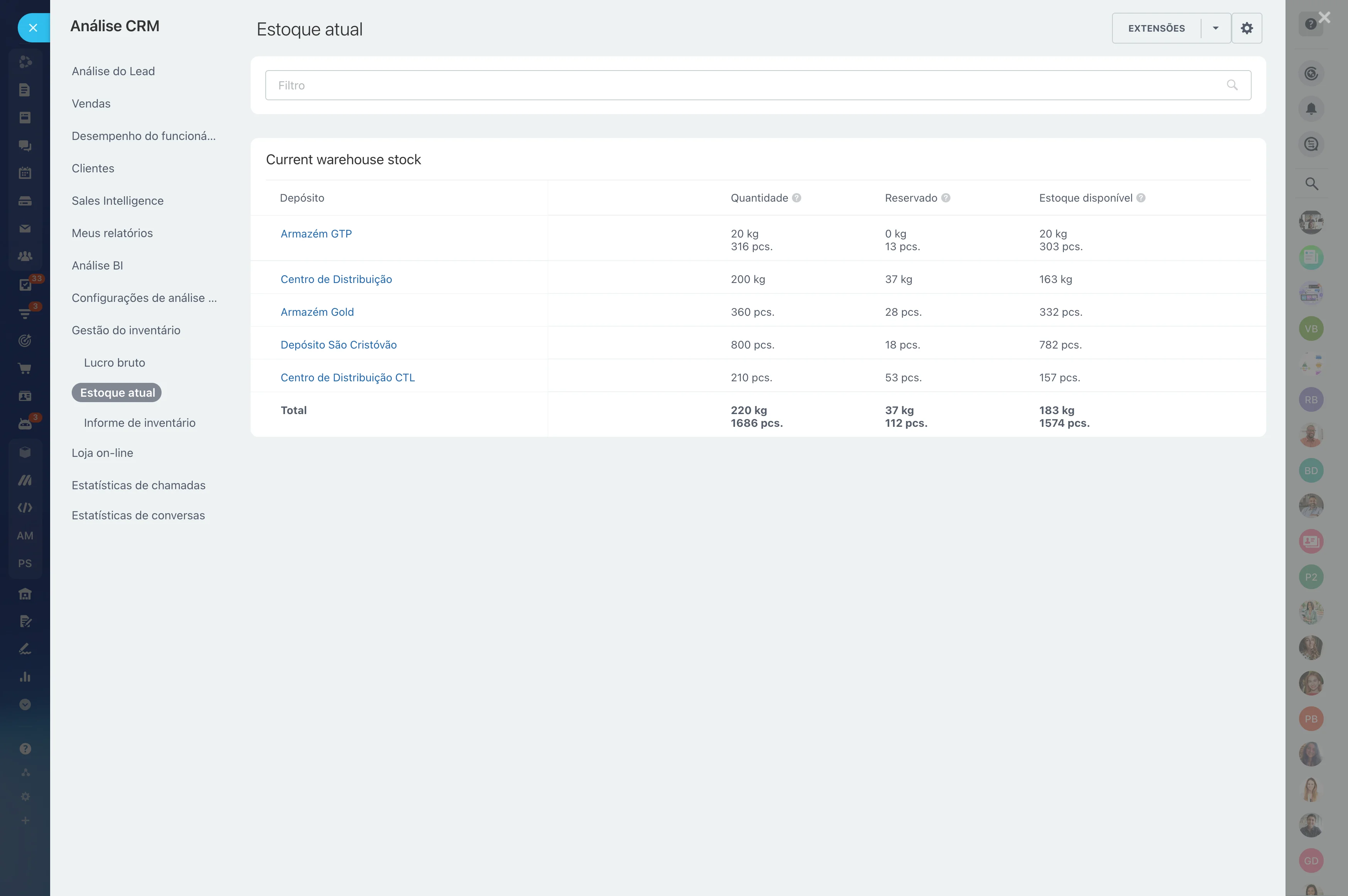Open settings gear next to Extensões
The image size is (1348, 896).
[1246, 28]
